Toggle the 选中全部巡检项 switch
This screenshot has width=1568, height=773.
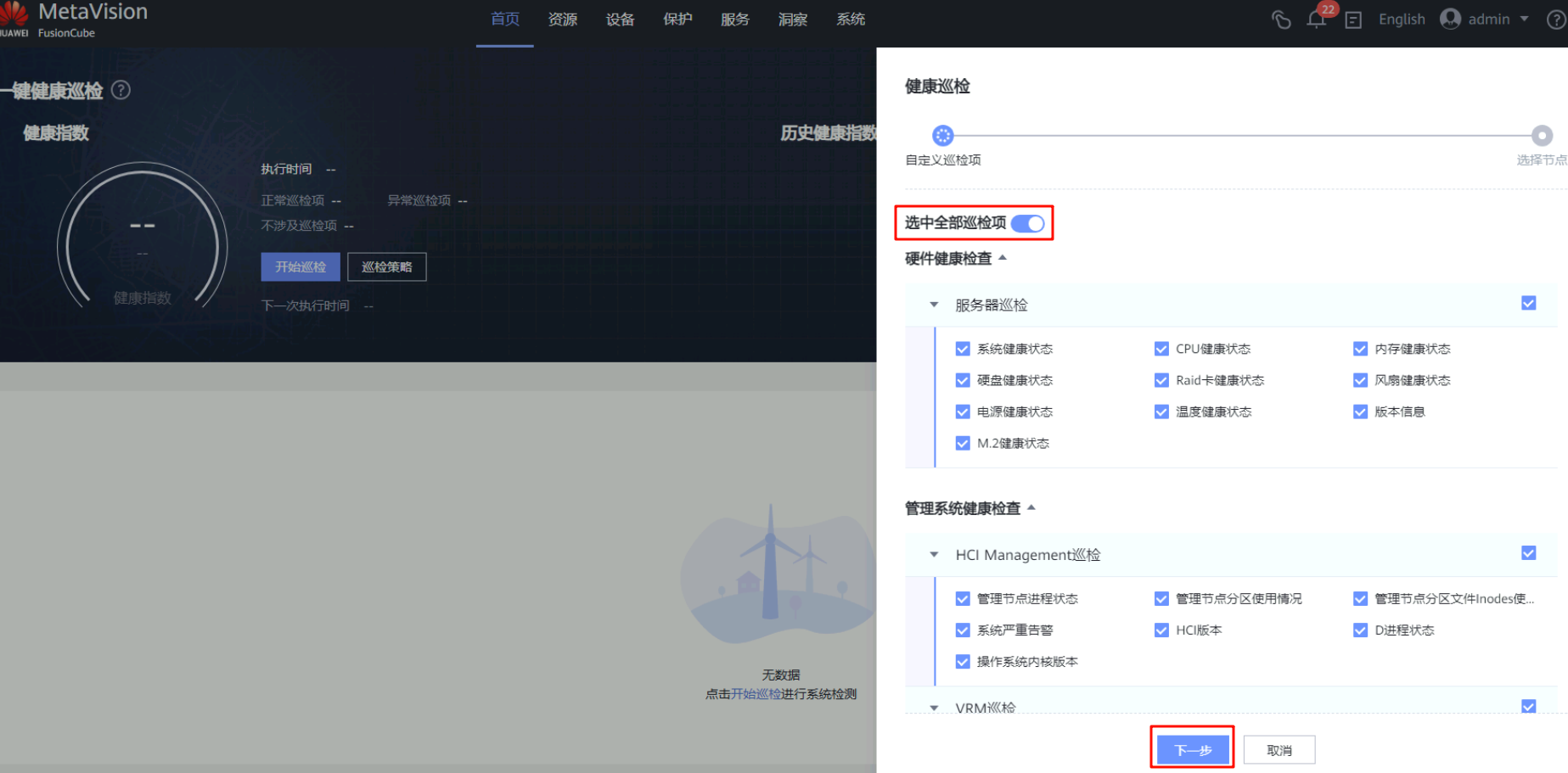1027,223
